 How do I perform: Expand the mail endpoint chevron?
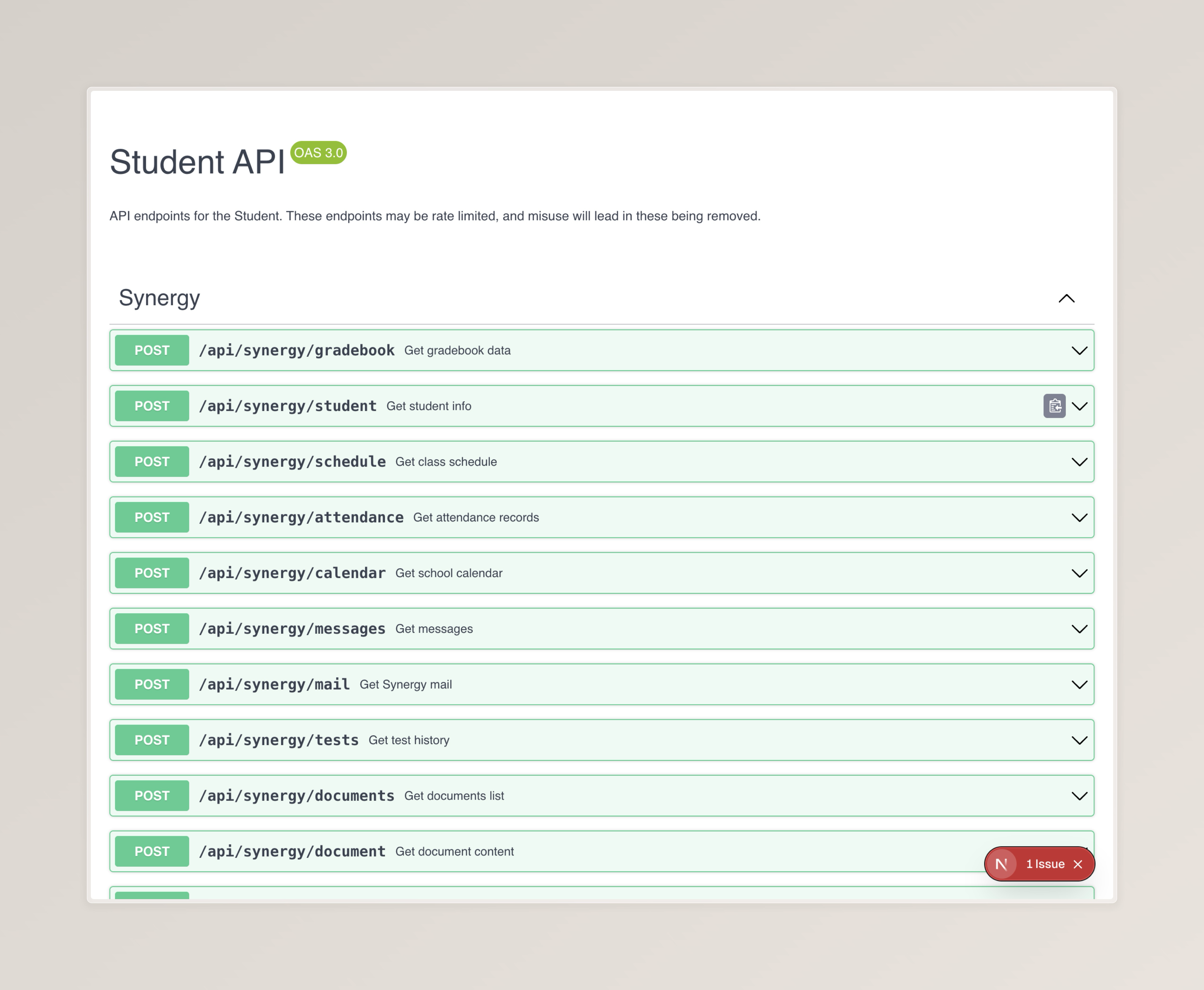[1079, 684]
